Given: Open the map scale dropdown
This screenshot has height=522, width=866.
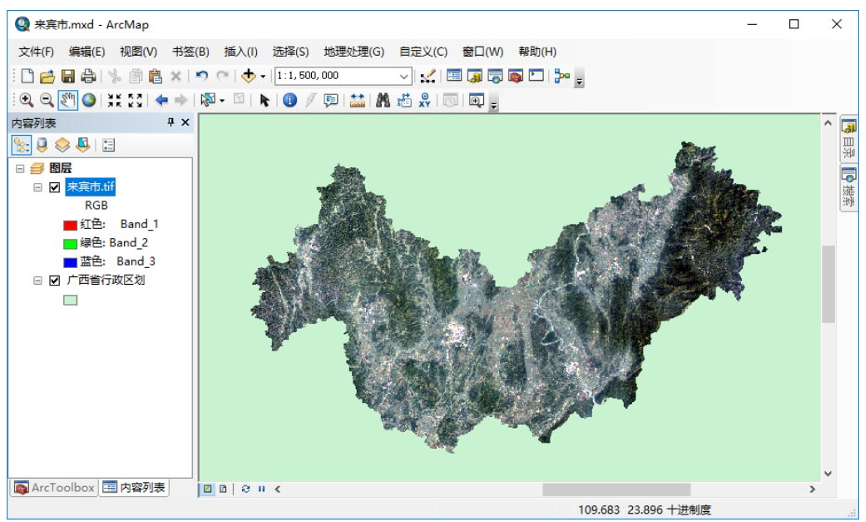Looking at the screenshot, I should pos(404,76).
